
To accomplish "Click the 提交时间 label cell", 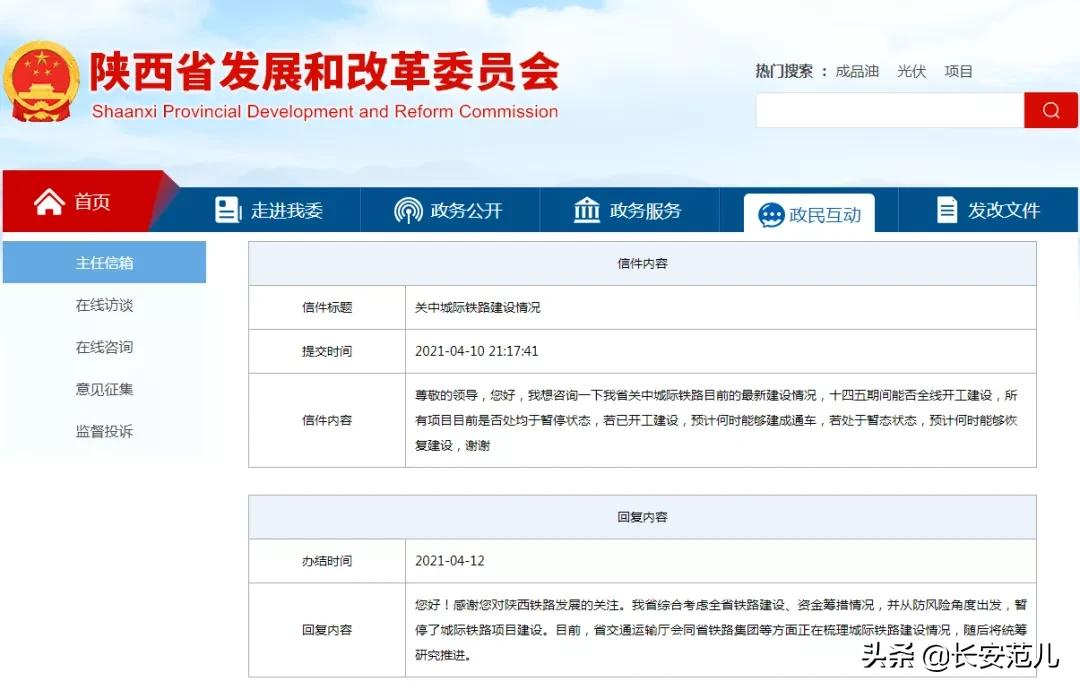I will coord(327,351).
